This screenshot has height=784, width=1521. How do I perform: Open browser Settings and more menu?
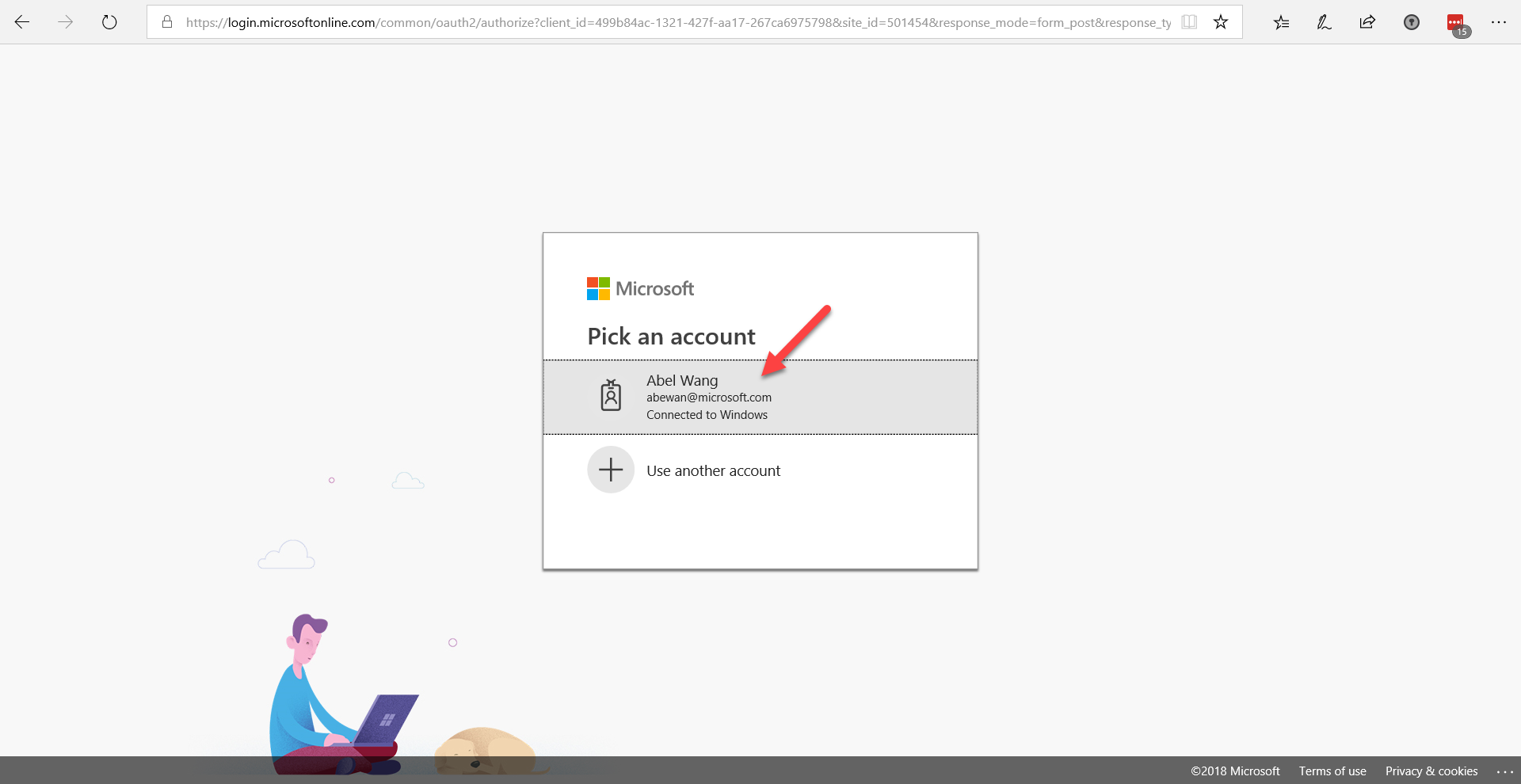[1499, 22]
